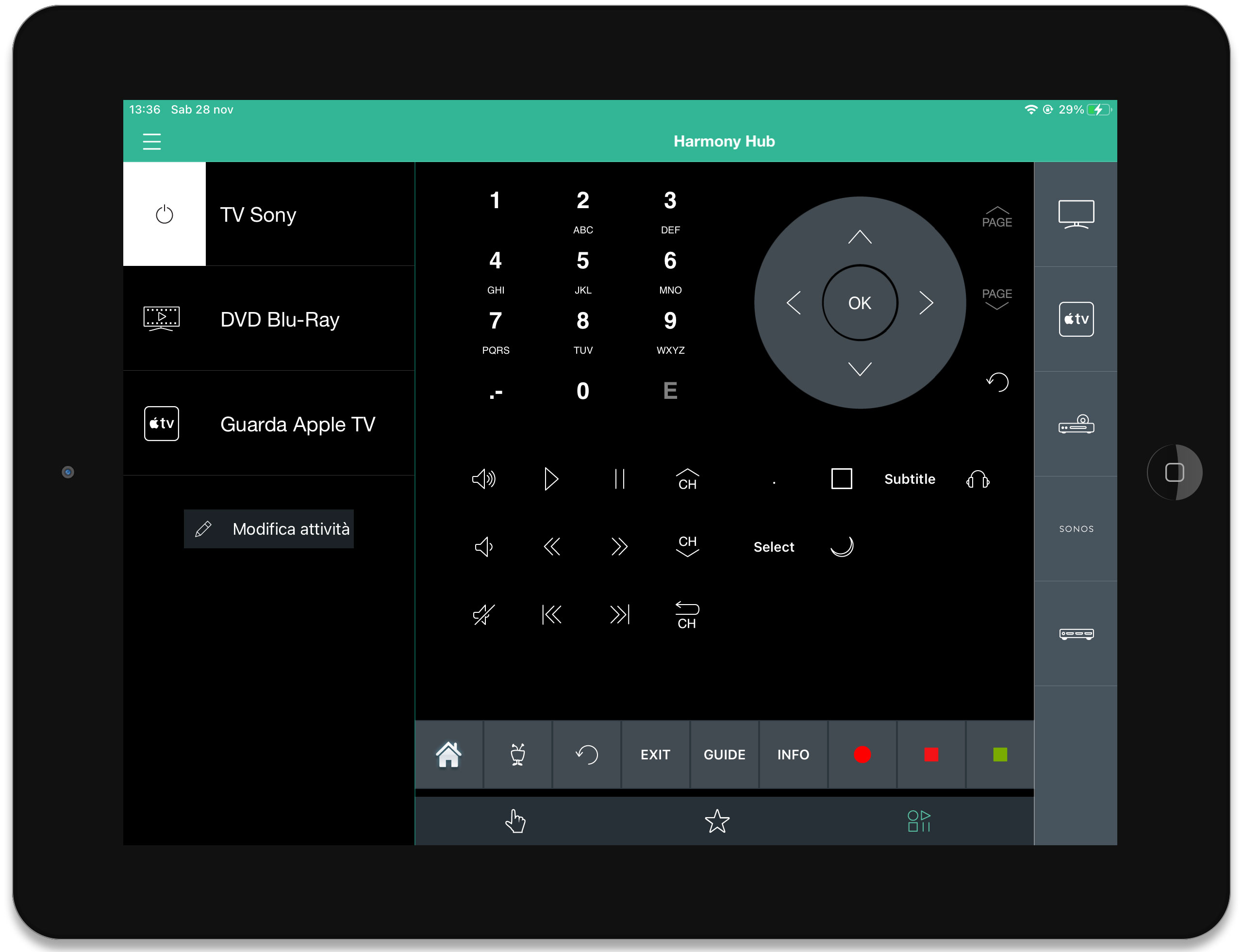Click Page down button
The height and width of the screenshot is (952, 1243).
(x=996, y=299)
